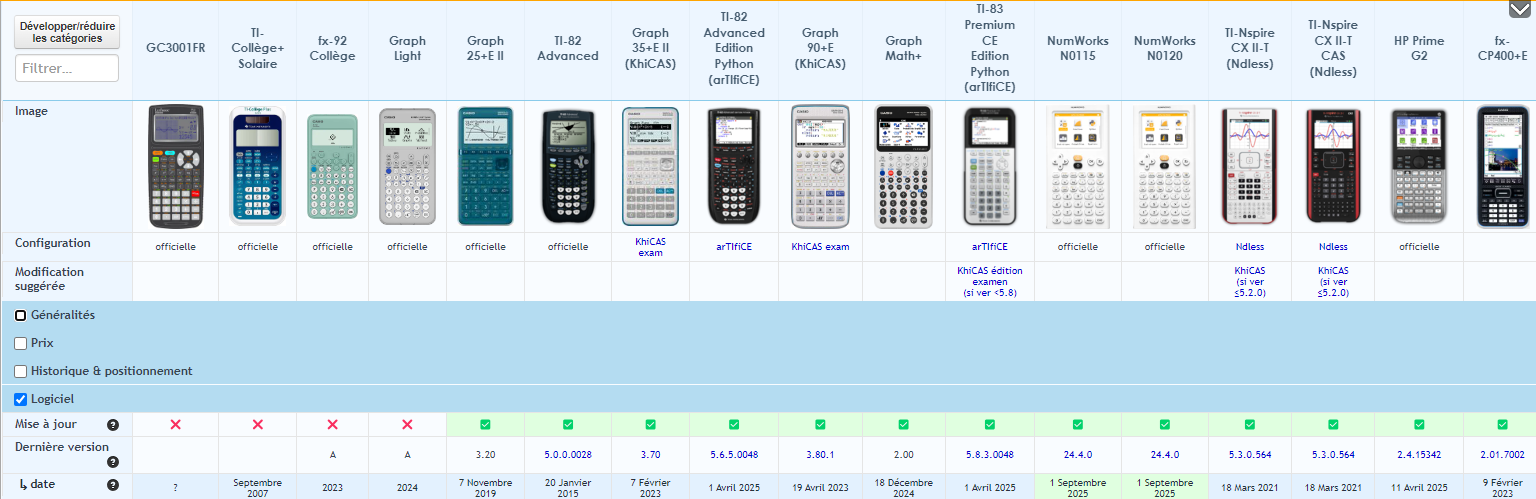
Task: Click green checkmark for NumWorks N0120 update
Action: click(1164, 425)
